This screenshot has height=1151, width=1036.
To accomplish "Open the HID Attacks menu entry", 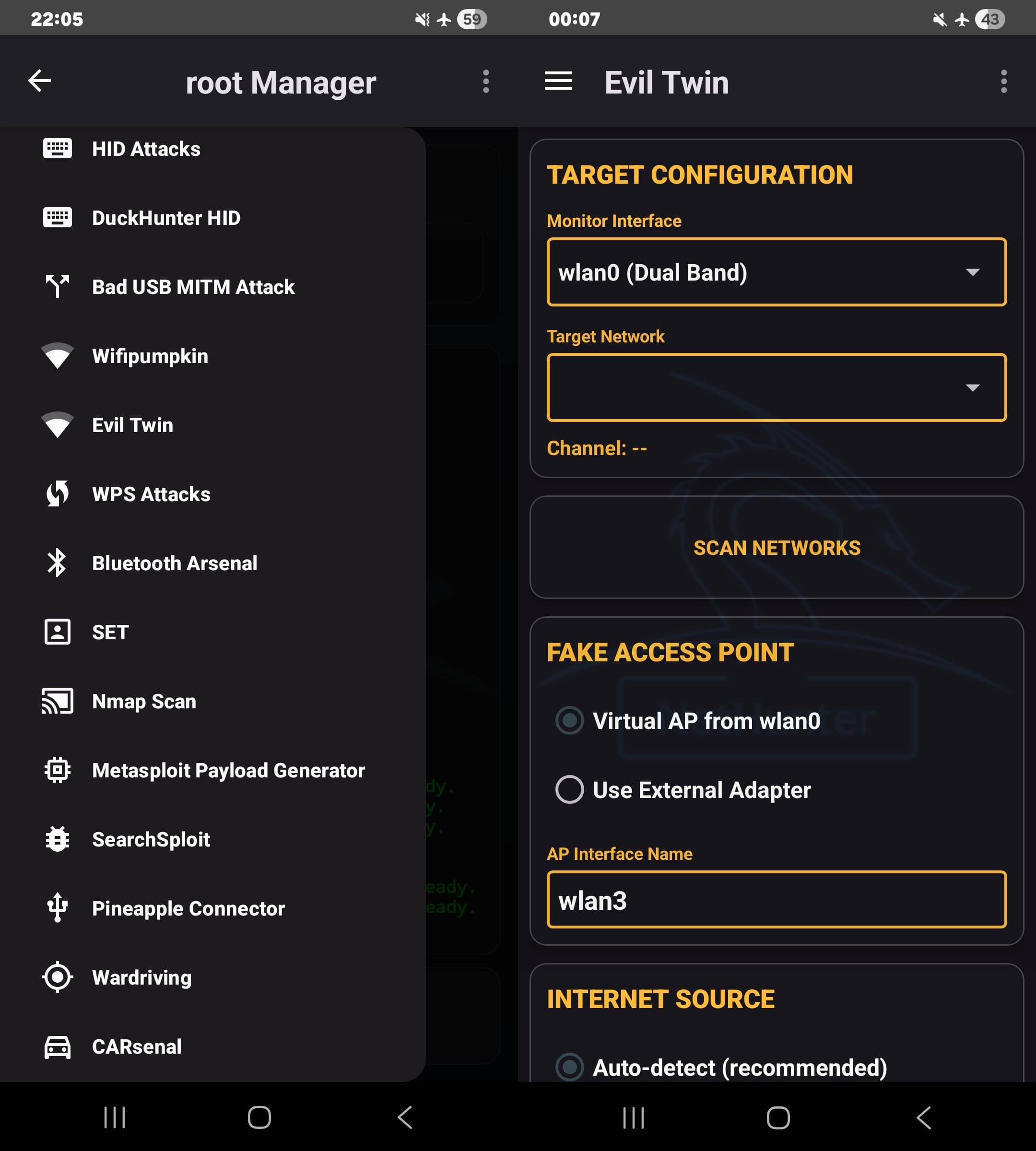I will point(213,149).
